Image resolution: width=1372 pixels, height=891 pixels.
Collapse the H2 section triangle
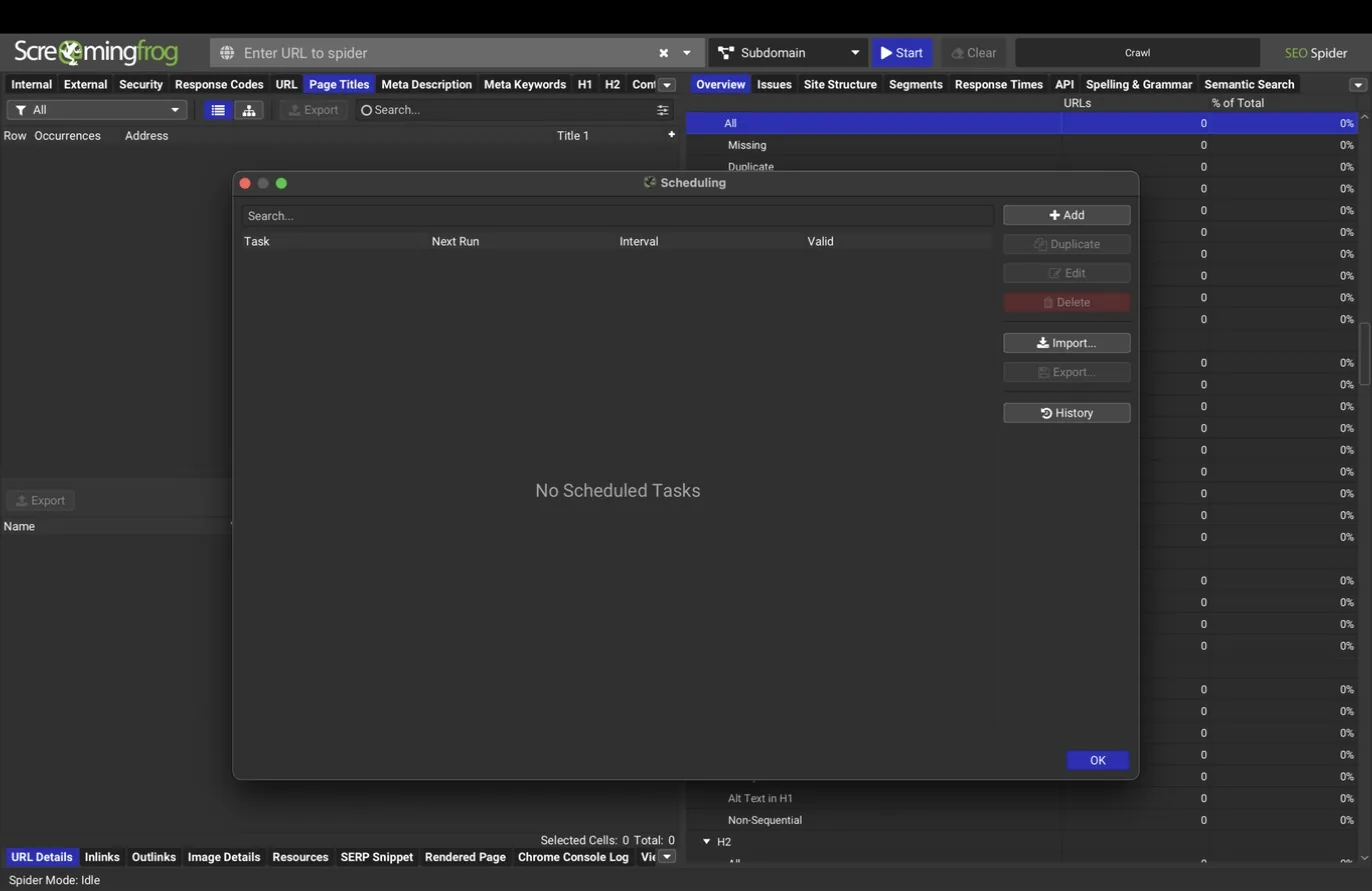coord(707,842)
